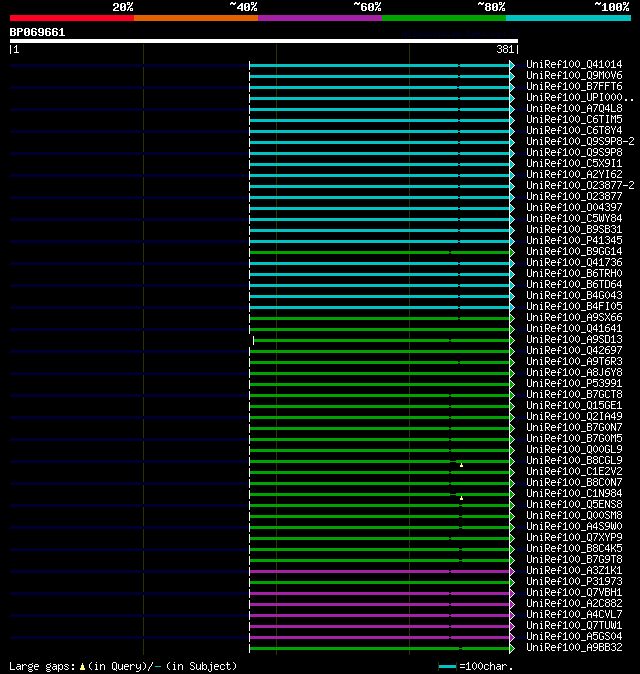The height and width of the screenshot is (674, 640).
Task: Select UniRef100_A5GS04 label
Action: tap(574, 637)
